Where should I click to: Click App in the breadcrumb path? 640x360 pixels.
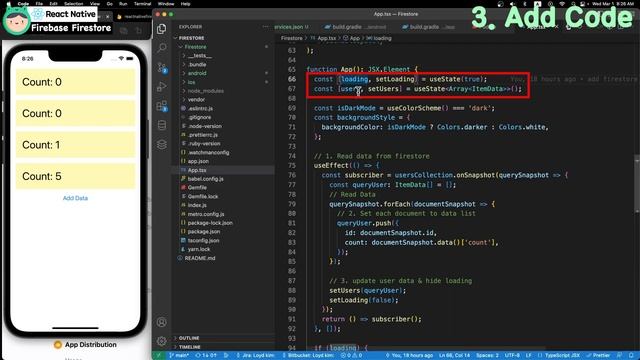coord(355,38)
